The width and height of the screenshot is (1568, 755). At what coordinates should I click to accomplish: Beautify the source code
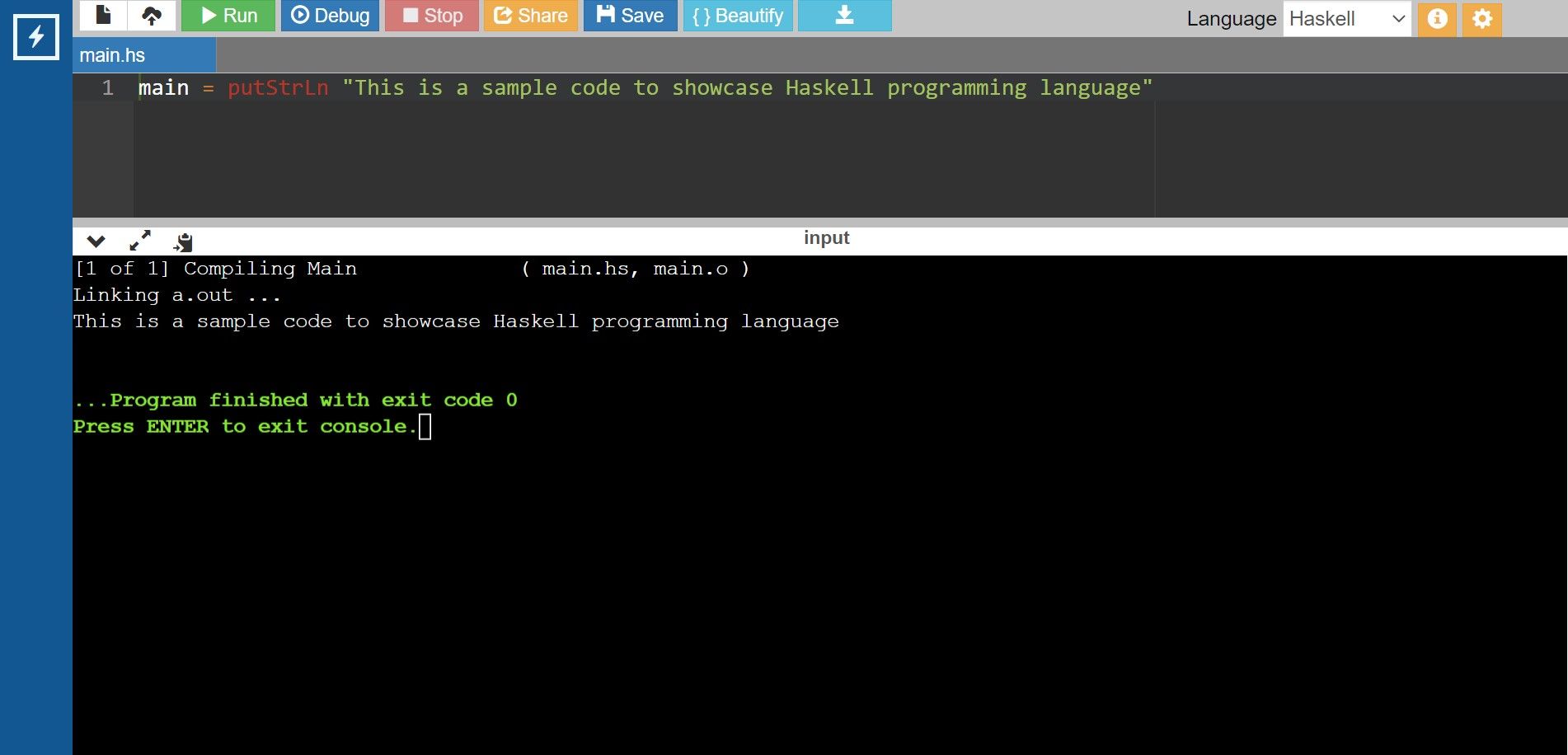click(x=738, y=14)
